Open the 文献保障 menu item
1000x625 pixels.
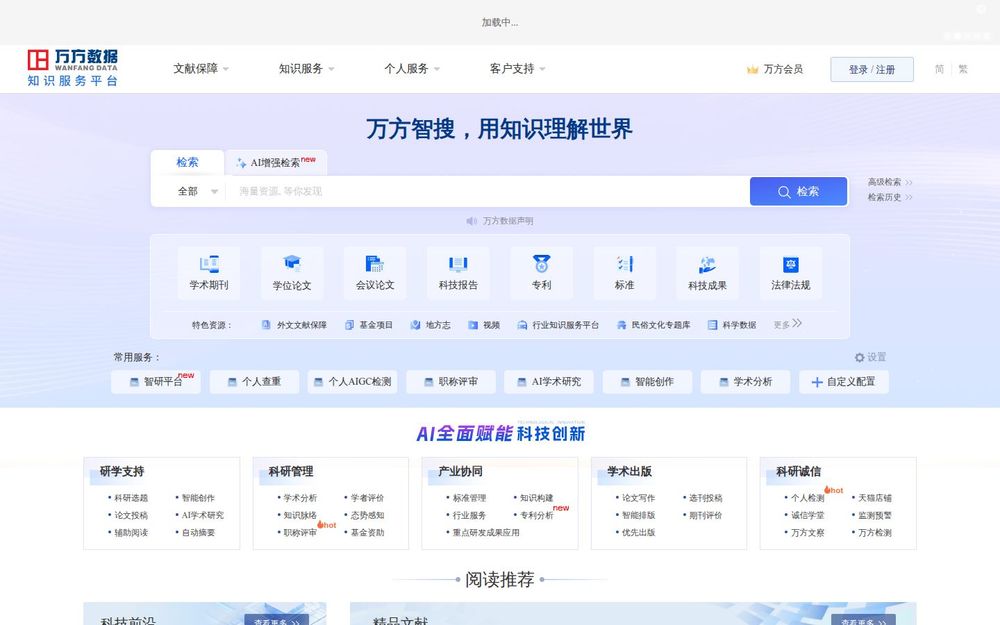(198, 69)
